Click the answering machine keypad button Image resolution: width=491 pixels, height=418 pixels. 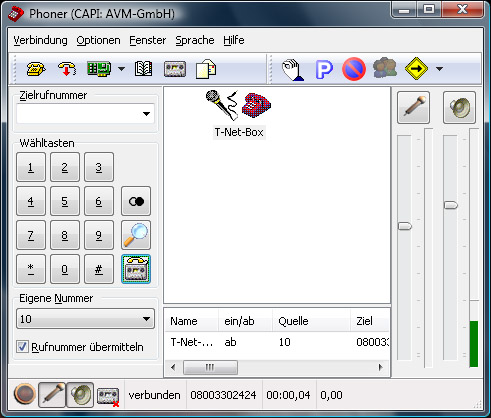[136, 269]
